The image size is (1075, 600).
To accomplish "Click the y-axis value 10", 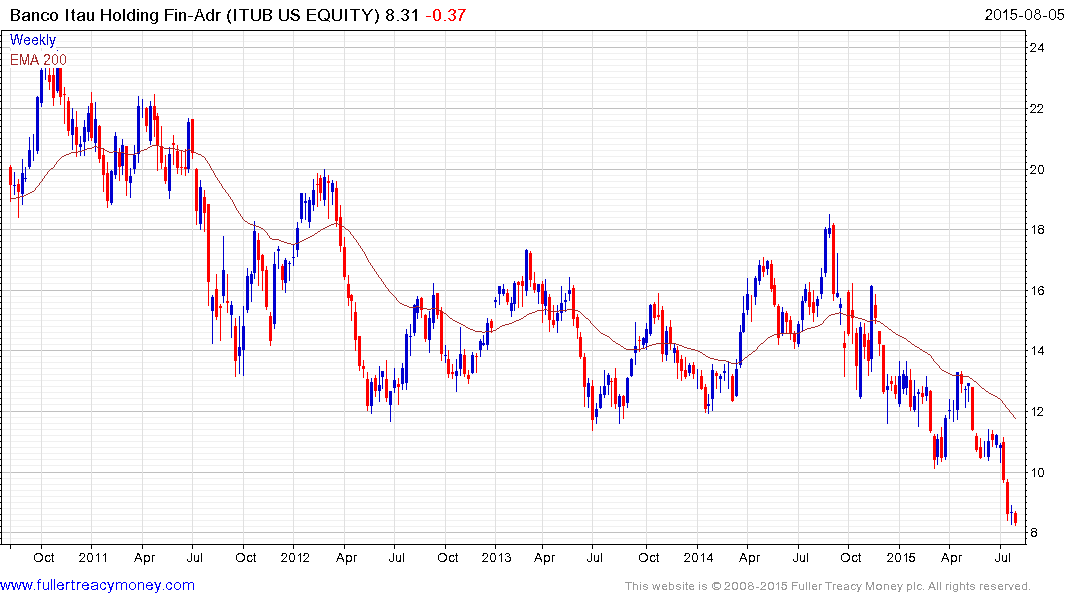I will [1037, 472].
